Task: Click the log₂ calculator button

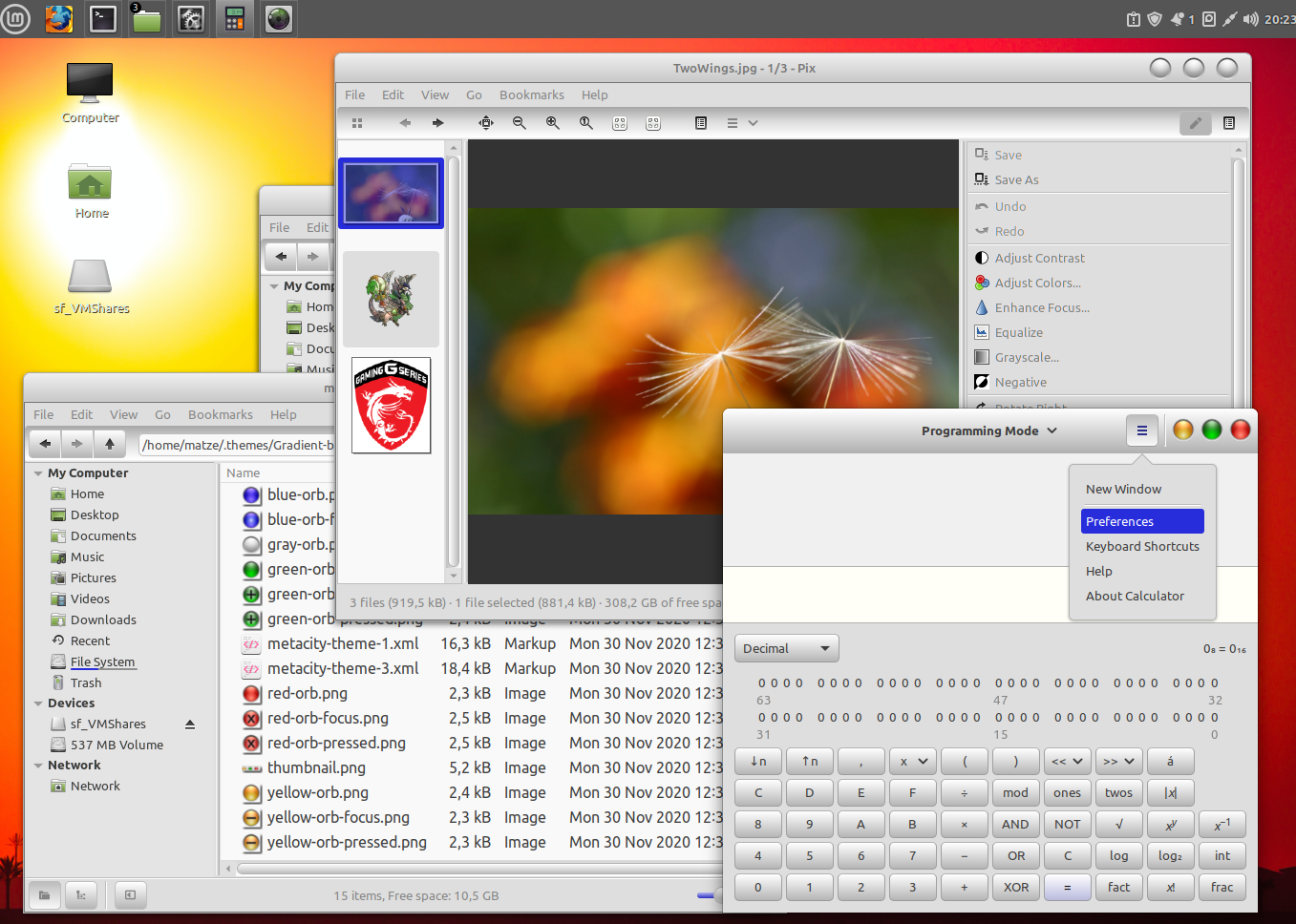Action: pos(1170,855)
